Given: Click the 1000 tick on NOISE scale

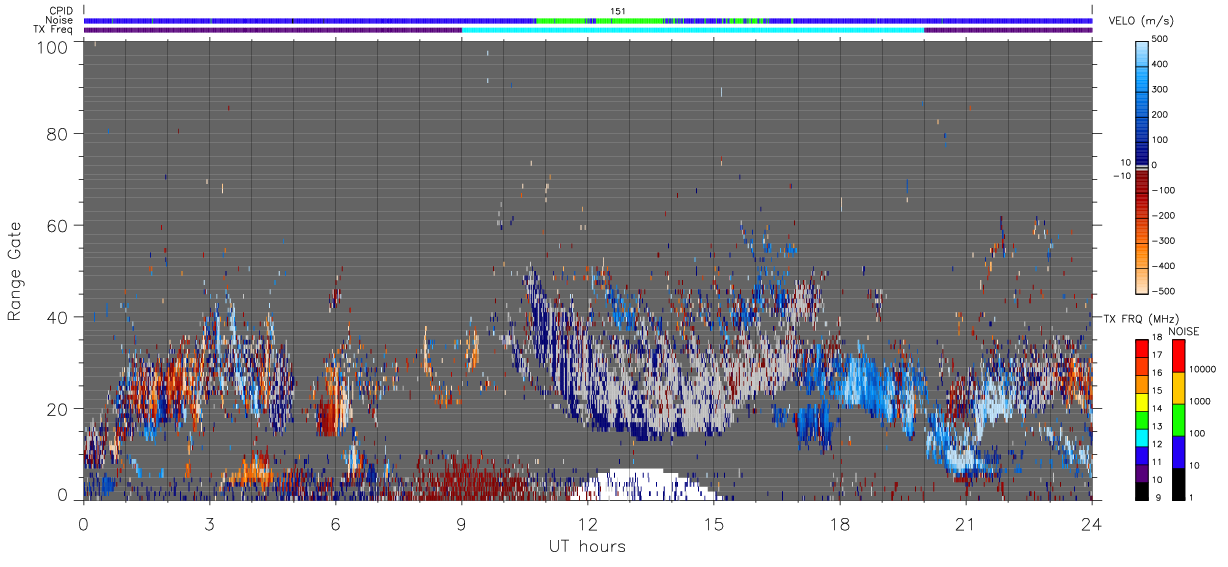Looking at the screenshot, I should [1202, 402].
